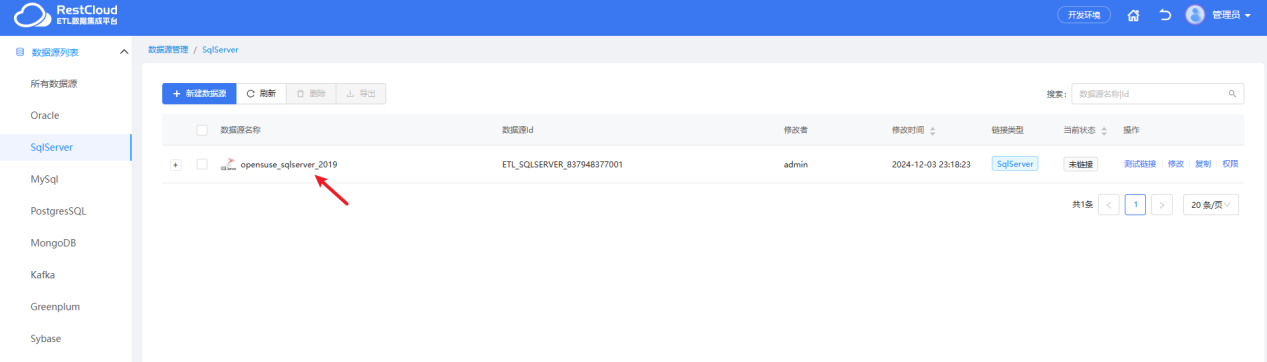
Task: Select PostgresSQL in sidebar
Action: tap(65, 211)
